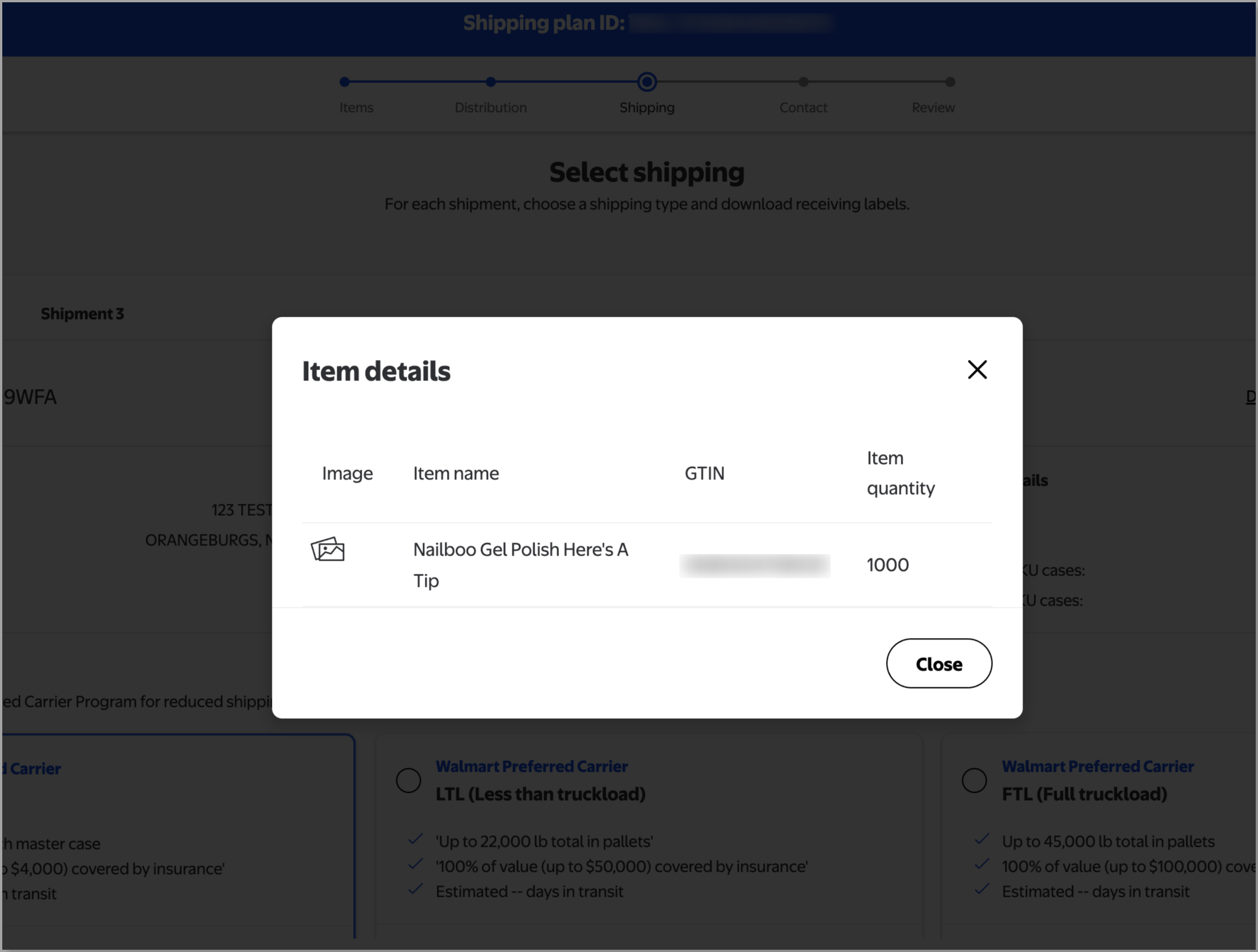Image resolution: width=1258 pixels, height=952 pixels.
Task: Click the Shipping plan ID header text
Action: point(544,23)
